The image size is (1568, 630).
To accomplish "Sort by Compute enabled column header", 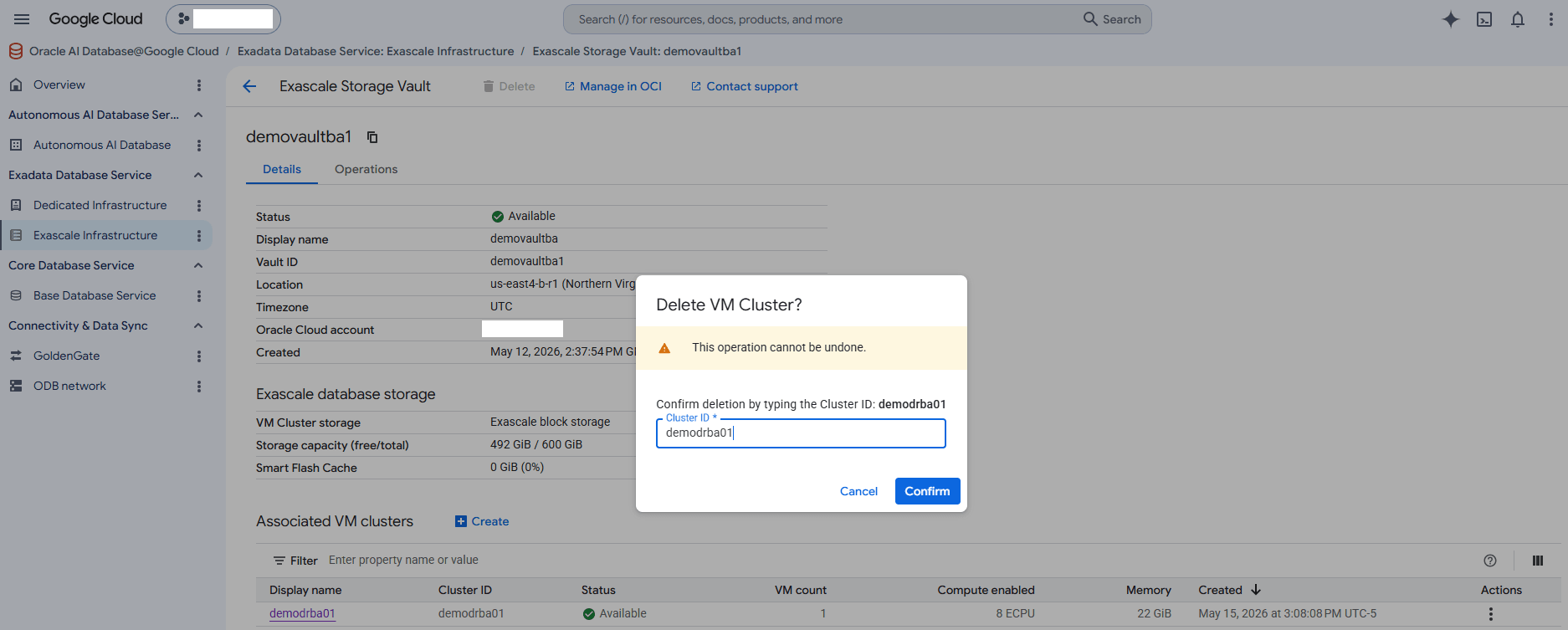I will click(x=986, y=590).
